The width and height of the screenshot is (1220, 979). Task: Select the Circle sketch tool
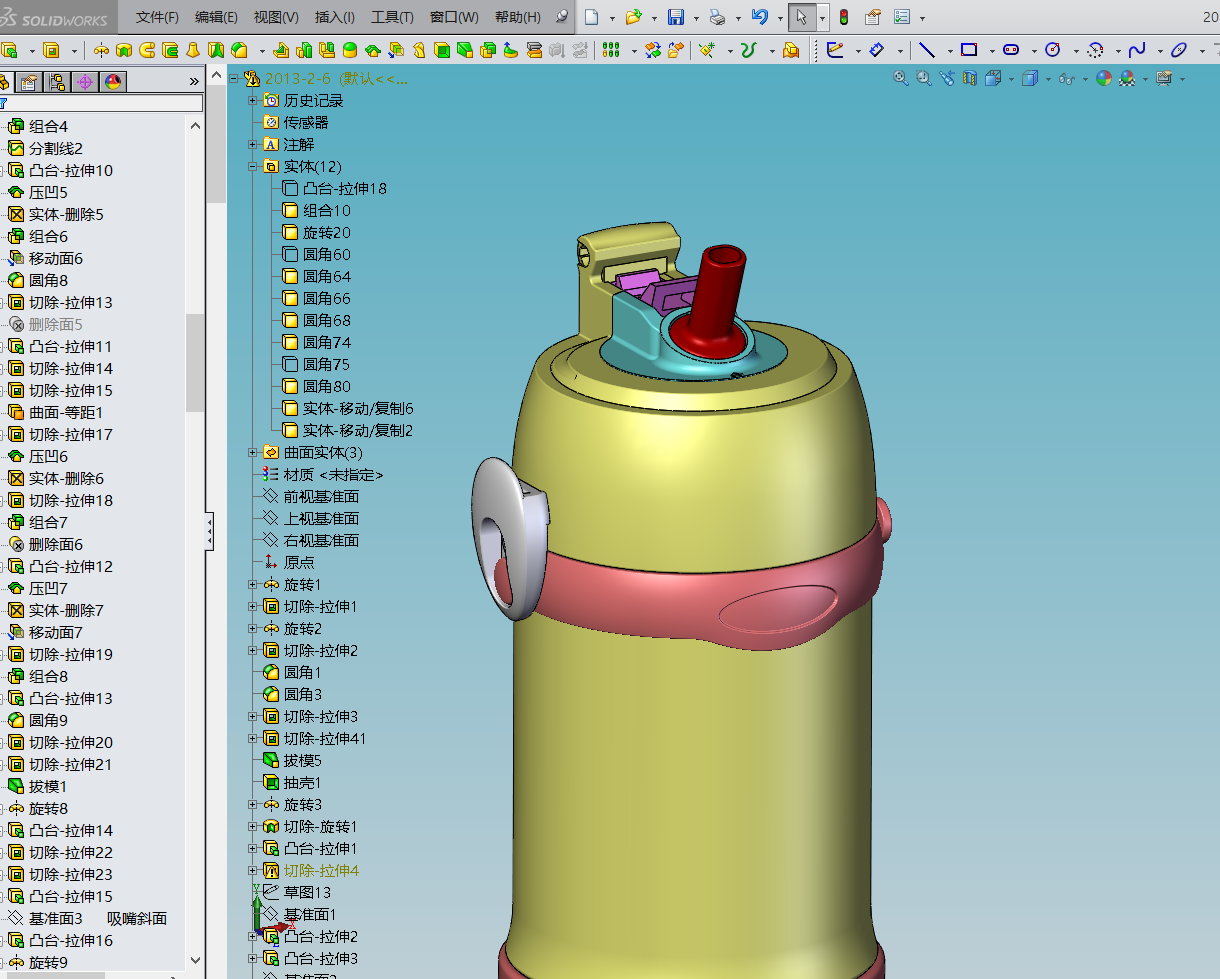(x=1052, y=50)
